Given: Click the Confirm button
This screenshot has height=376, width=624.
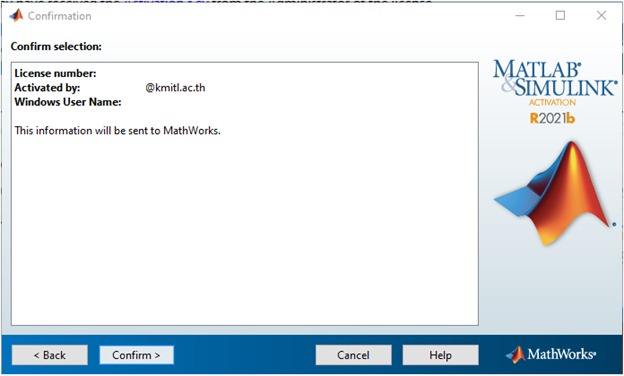Looking at the screenshot, I should (136, 355).
